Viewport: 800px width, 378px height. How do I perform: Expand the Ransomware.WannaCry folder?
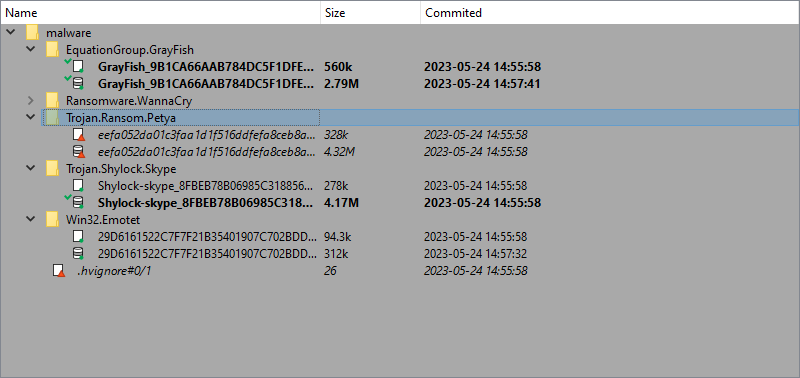(x=31, y=101)
